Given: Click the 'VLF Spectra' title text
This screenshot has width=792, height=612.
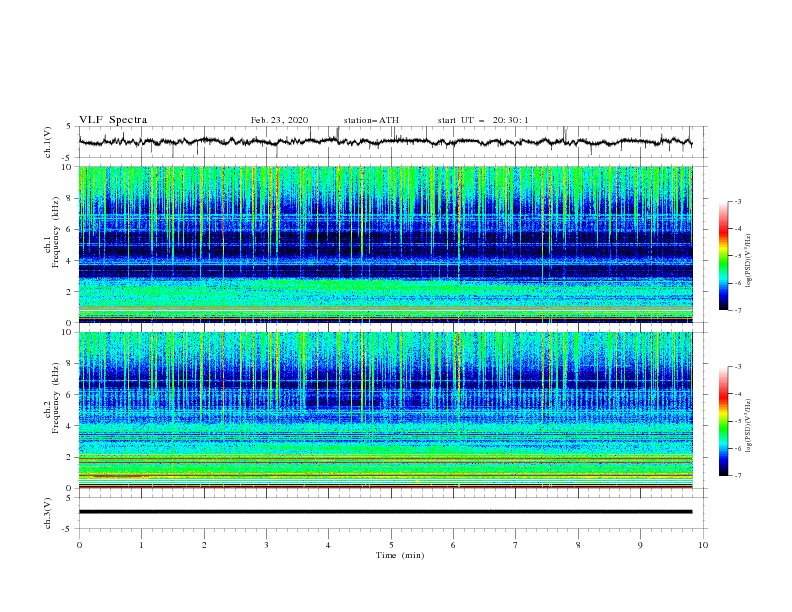Looking at the screenshot, I should [x=113, y=120].
